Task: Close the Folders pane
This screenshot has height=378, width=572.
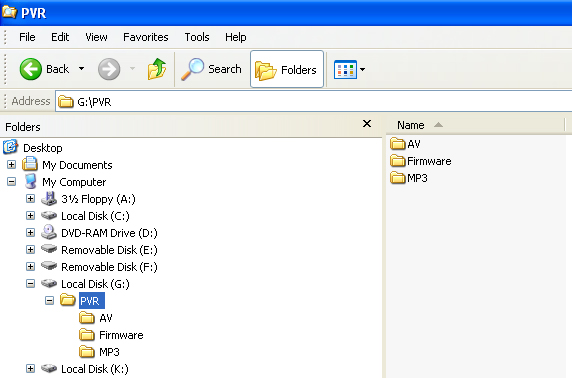Action: coord(367,124)
